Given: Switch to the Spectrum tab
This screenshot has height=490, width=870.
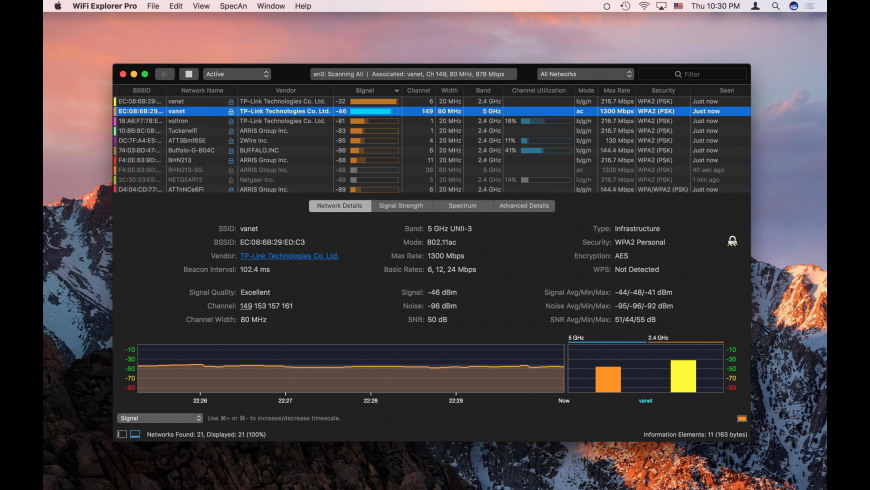Looking at the screenshot, I should 462,206.
